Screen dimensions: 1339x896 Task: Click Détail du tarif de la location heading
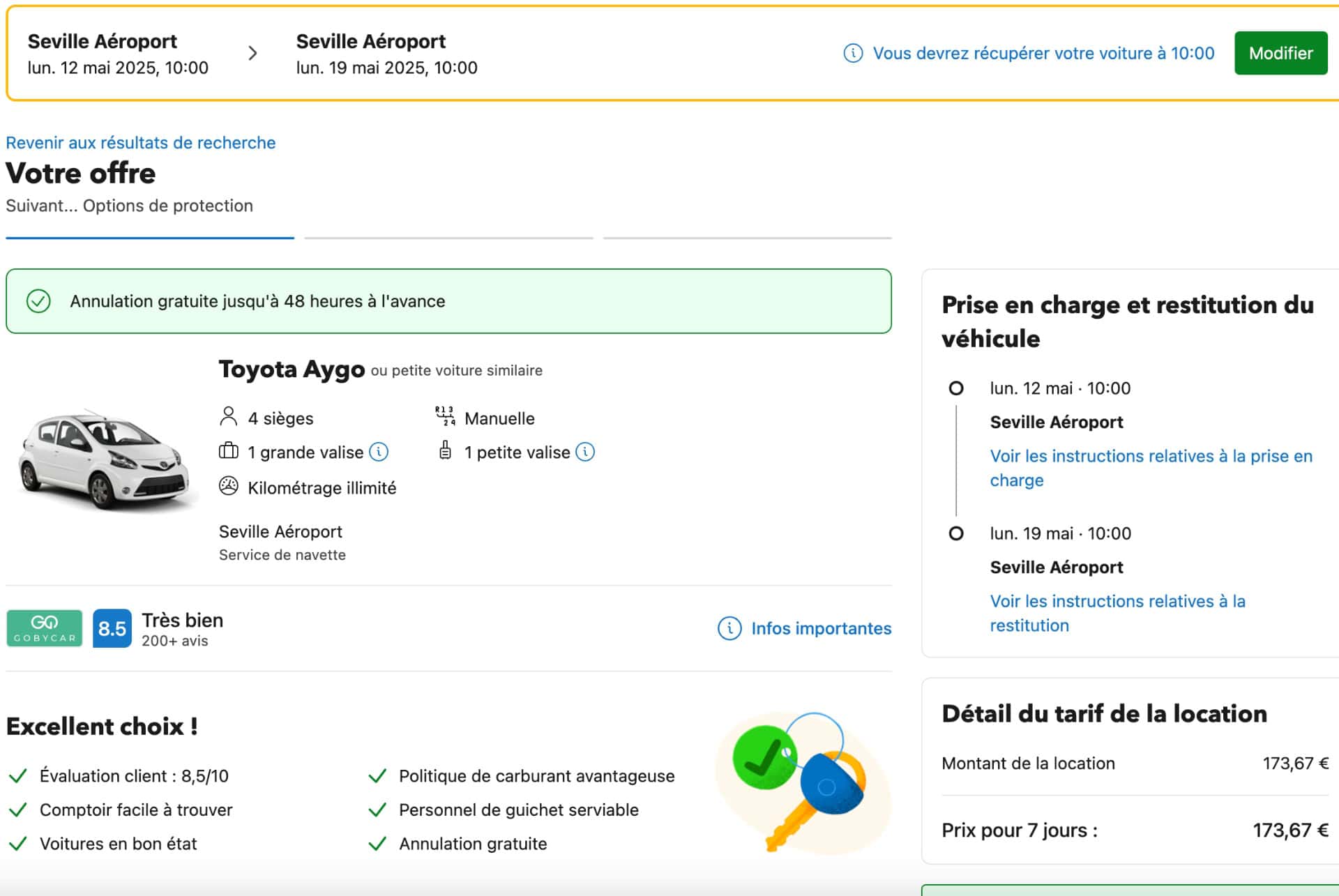click(1104, 713)
